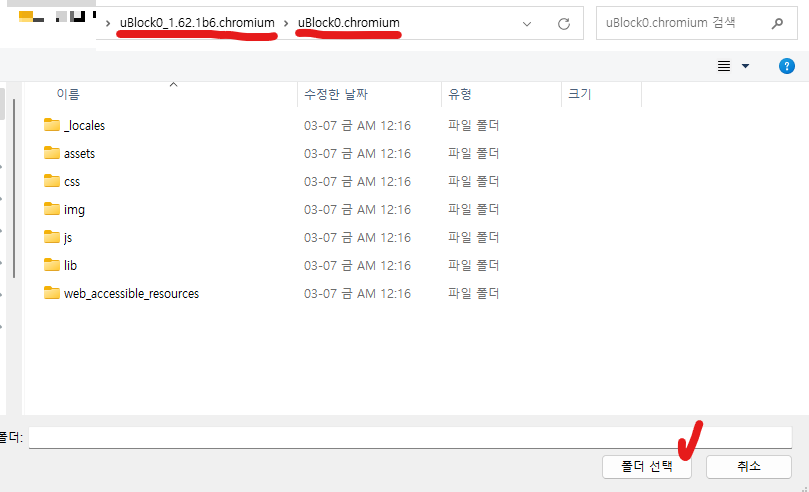Click the navigation pane scrollbar

click(x=14, y=188)
